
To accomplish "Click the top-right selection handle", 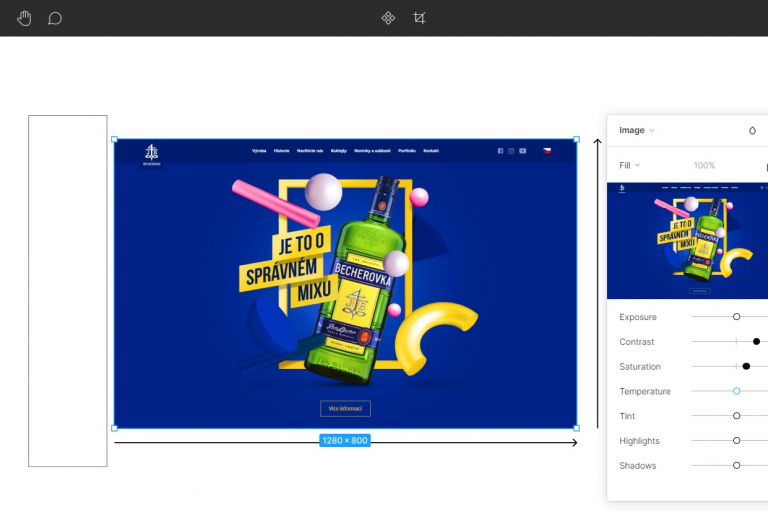I will pos(576,140).
